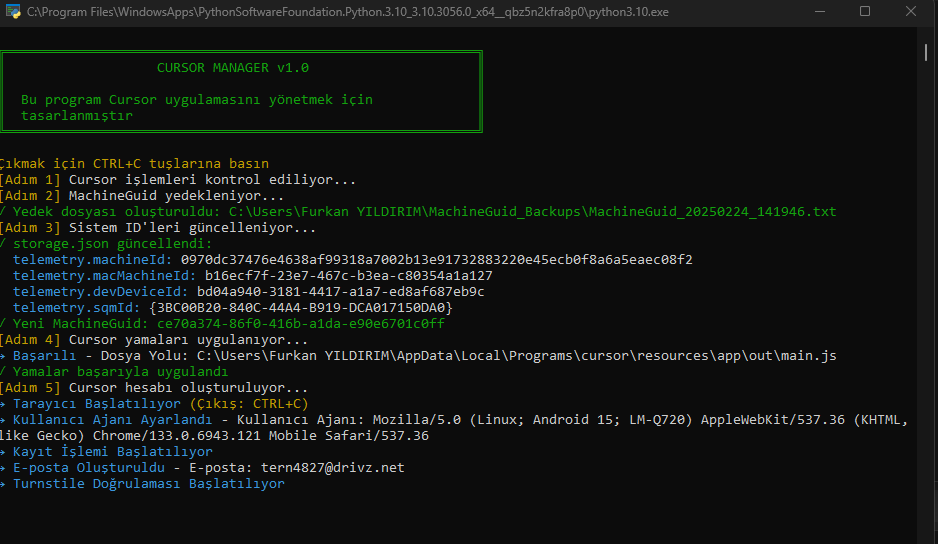Screen dimensions: 938x544
Task: Click the macMachineId value b16ecf7f-23e7
Action: click(349, 275)
